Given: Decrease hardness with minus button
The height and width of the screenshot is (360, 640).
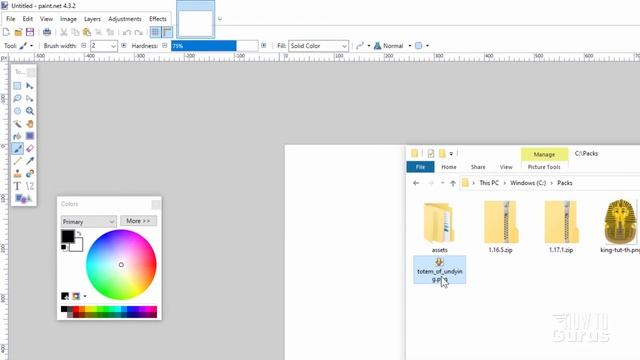Looking at the screenshot, I should pos(165,46).
